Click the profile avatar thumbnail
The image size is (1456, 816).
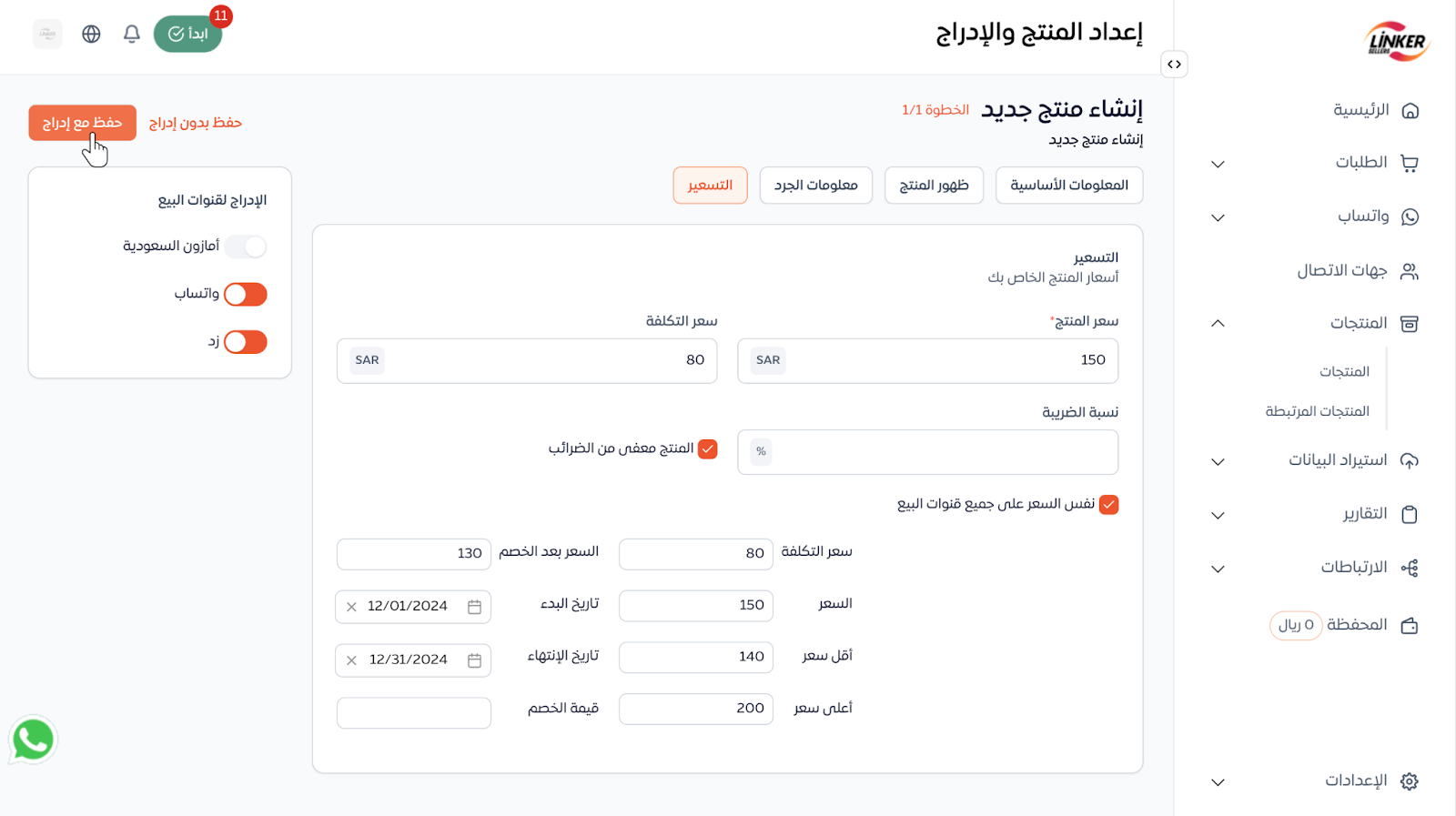[x=47, y=34]
